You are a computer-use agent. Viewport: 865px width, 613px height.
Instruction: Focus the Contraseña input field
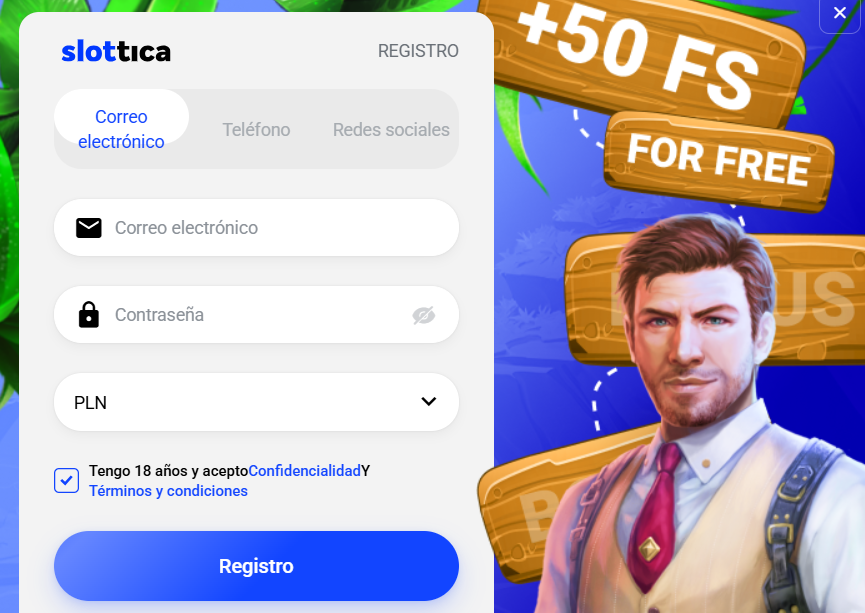pyautogui.click(x=257, y=315)
